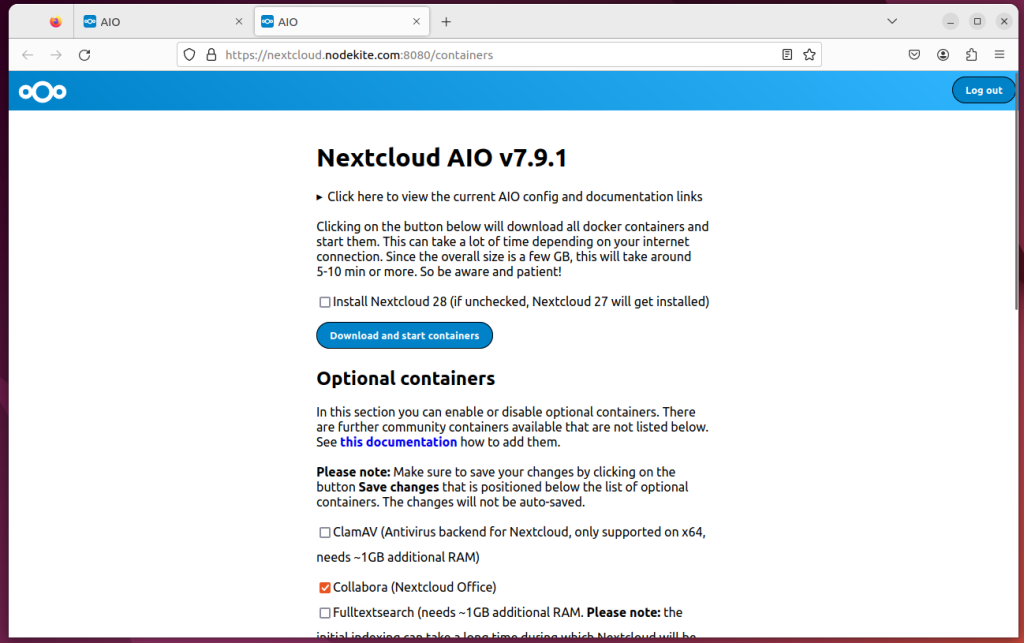This screenshot has width=1024, height=643.
Task: Open the extensions puzzle-piece icon
Action: click(971, 54)
